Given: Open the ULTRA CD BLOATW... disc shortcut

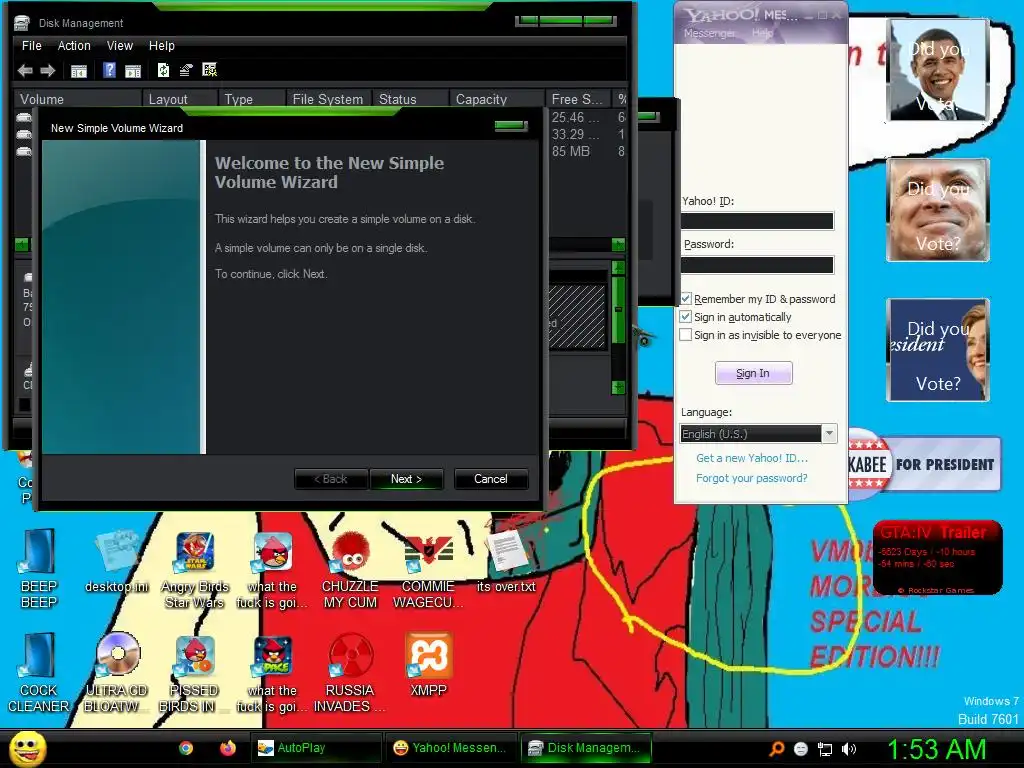Looking at the screenshot, I should pyautogui.click(x=117, y=673).
